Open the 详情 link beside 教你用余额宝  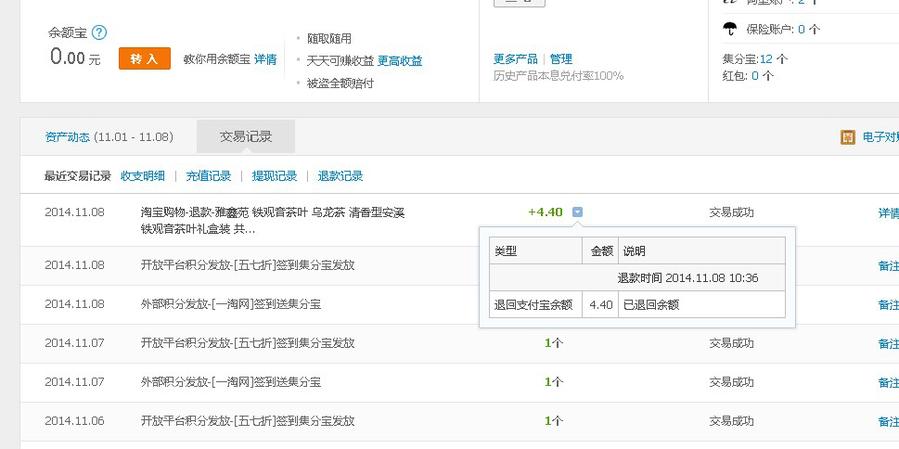(x=265, y=59)
